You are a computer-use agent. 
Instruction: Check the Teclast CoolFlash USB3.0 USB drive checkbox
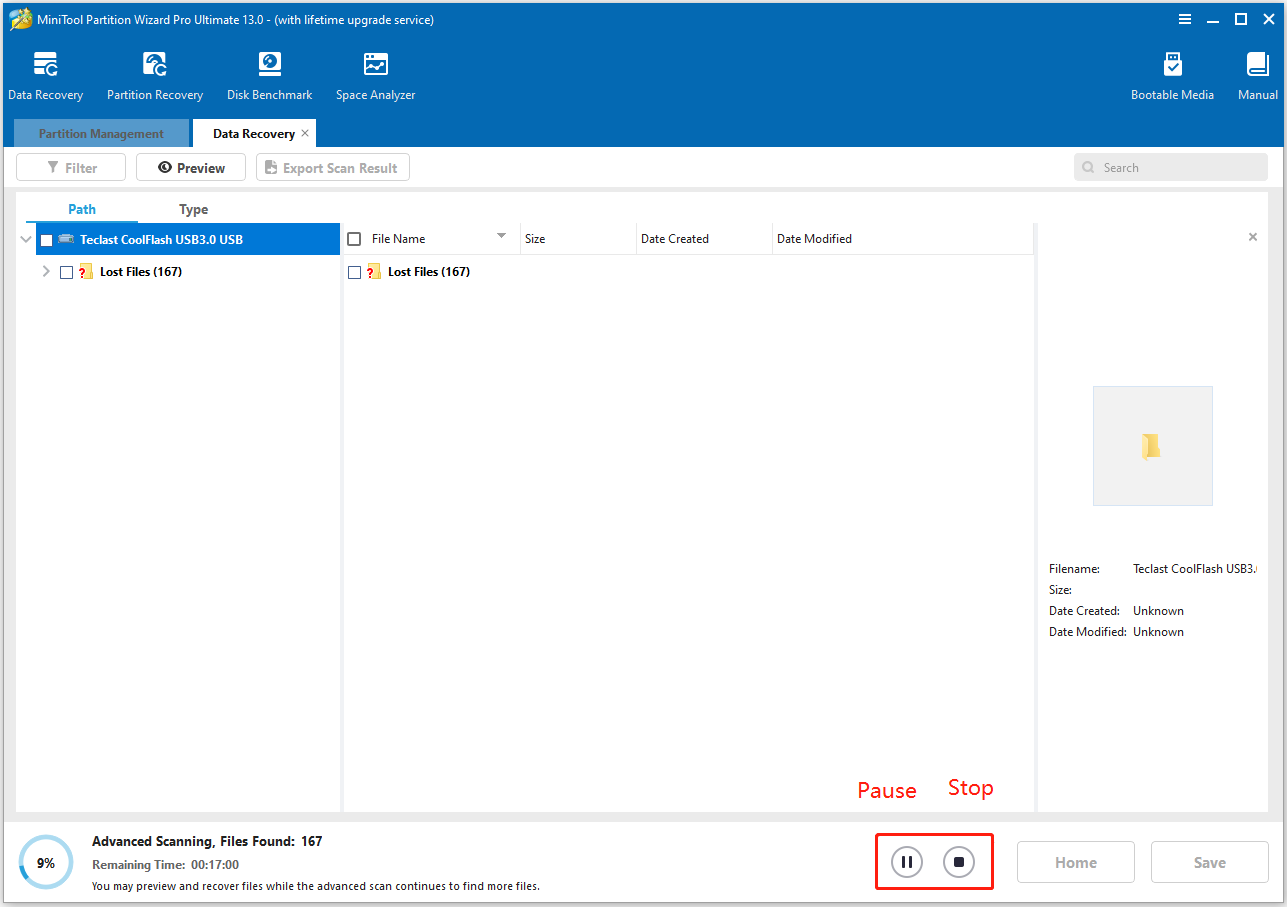(x=44, y=239)
